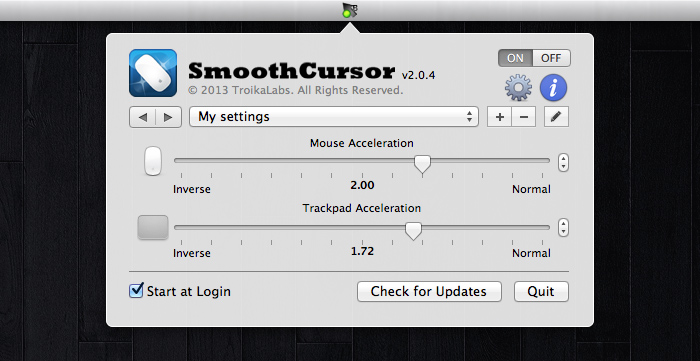Open the gear settings icon
The image size is (700, 361).
click(518, 87)
